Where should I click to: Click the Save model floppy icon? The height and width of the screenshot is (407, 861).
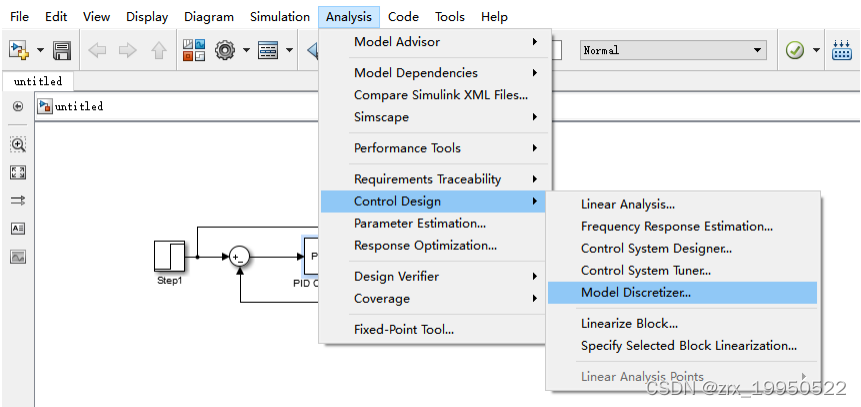pyautogui.click(x=62, y=51)
